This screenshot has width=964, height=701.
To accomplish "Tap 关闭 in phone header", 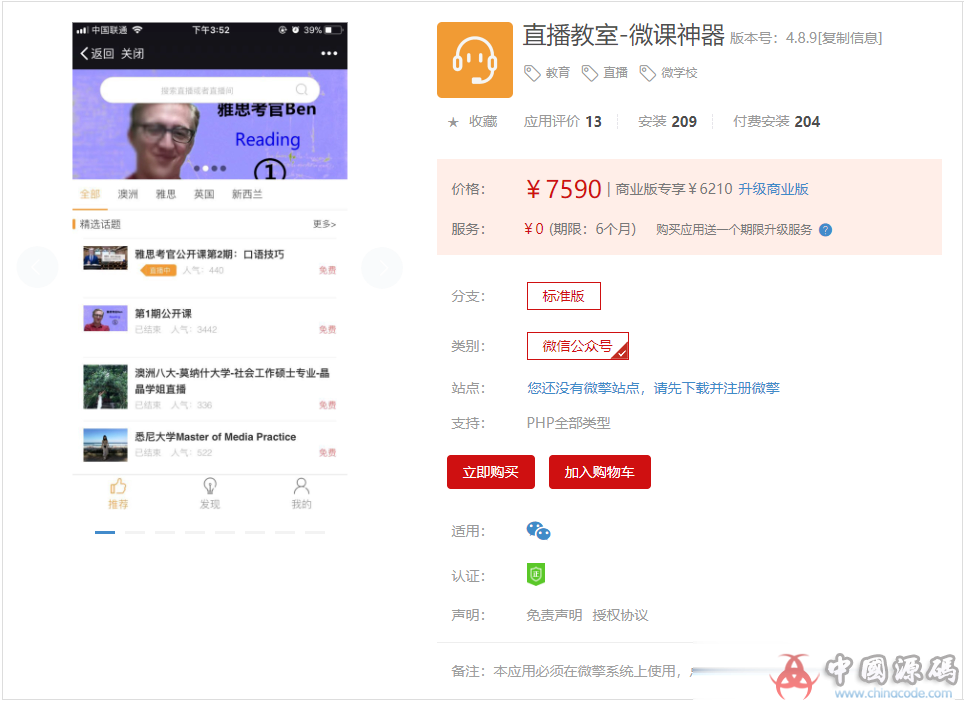I will coord(132,53).
